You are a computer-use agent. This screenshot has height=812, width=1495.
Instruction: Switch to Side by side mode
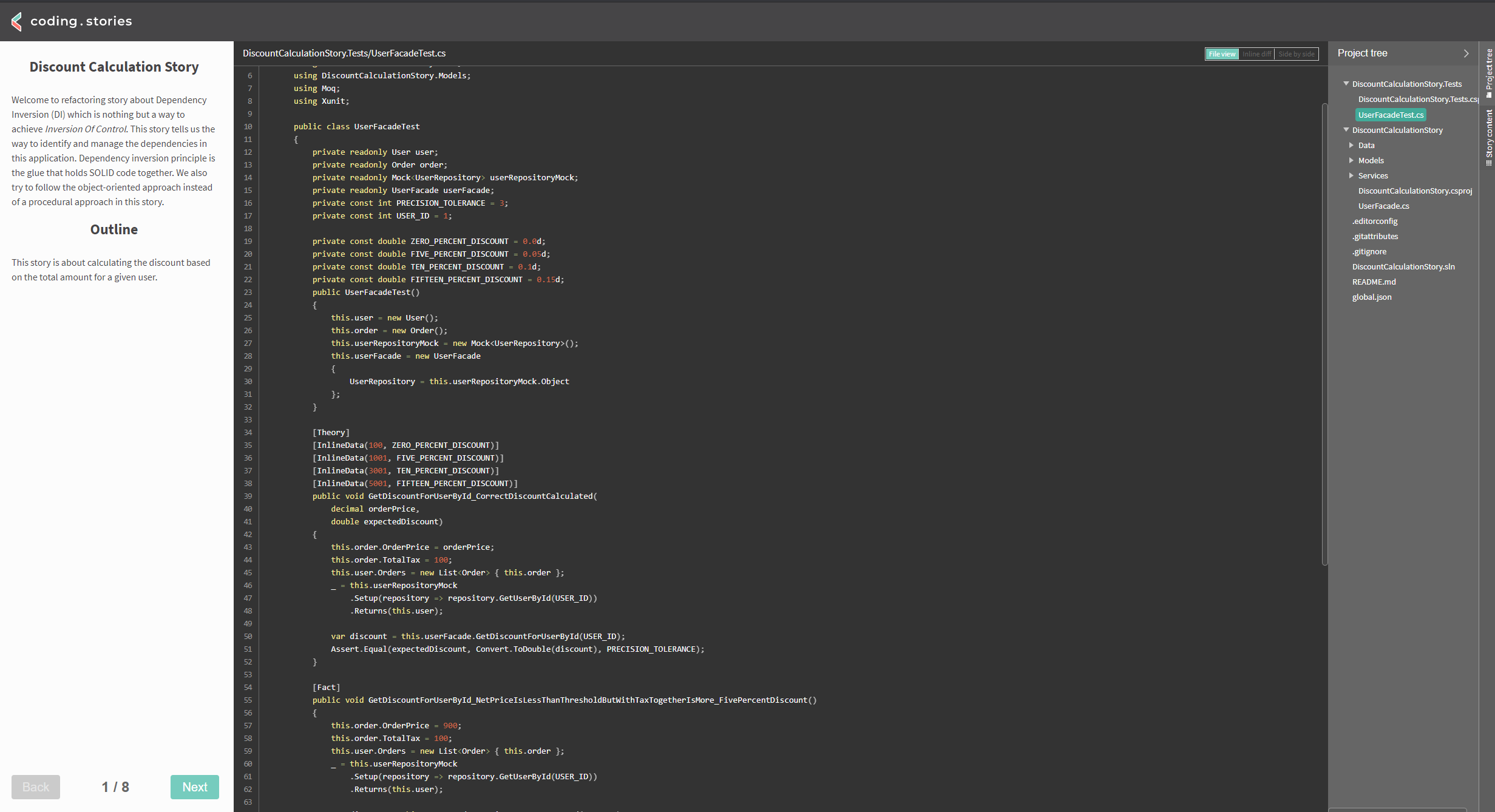pos(1297,54)
